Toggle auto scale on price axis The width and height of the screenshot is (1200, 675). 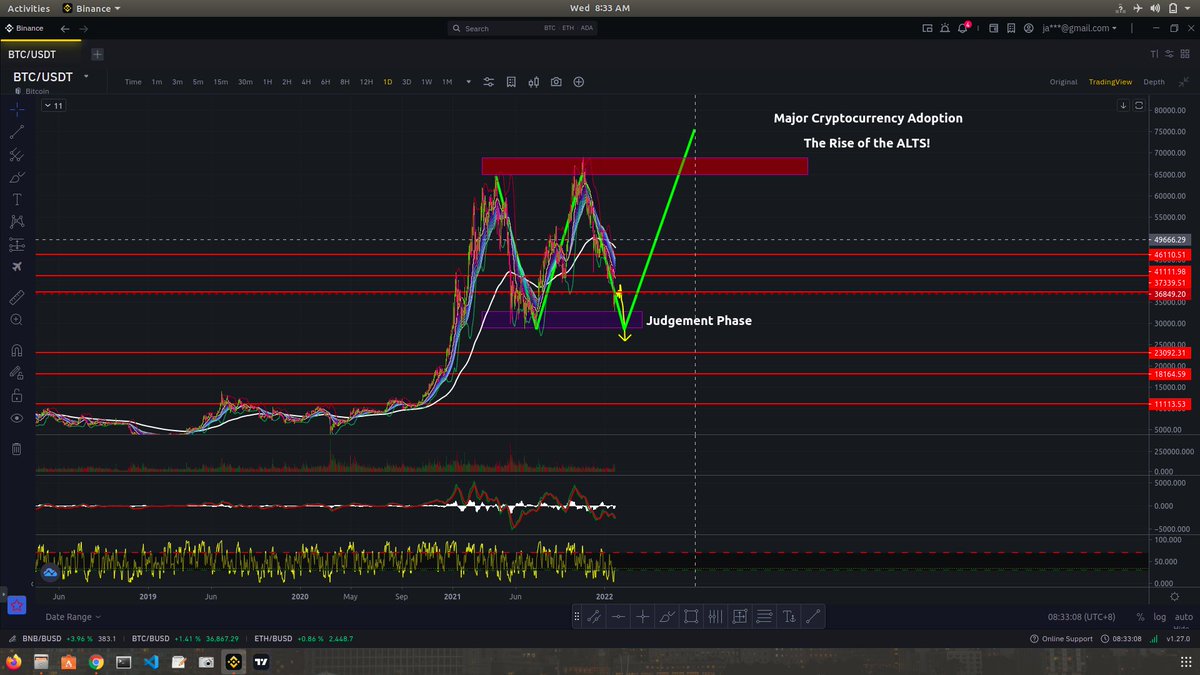(x=1183, y=617)
